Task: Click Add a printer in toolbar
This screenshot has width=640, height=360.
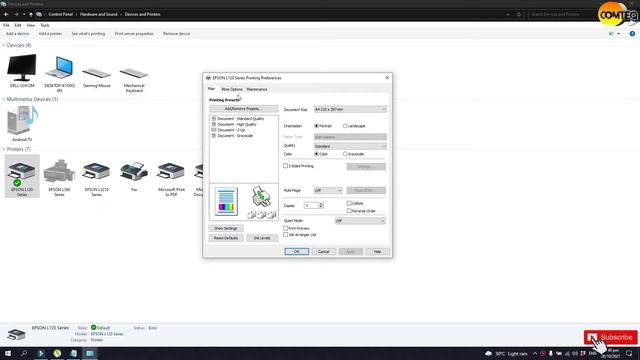Action: pos(50,33)
